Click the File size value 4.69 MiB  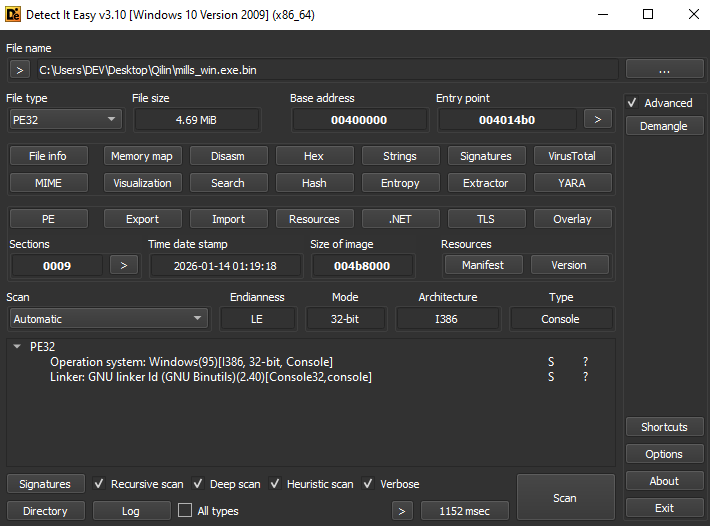pyautogui.click(x=197, y=120)
